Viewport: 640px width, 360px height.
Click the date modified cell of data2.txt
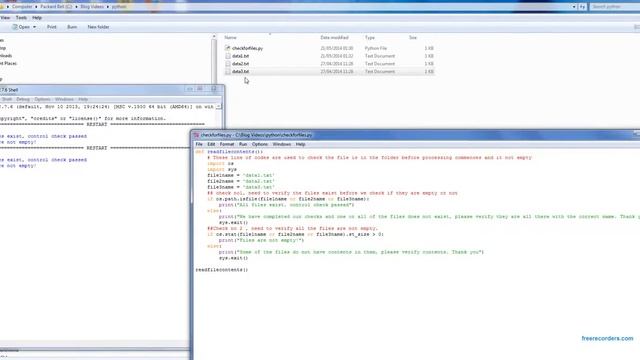[337, 64]
